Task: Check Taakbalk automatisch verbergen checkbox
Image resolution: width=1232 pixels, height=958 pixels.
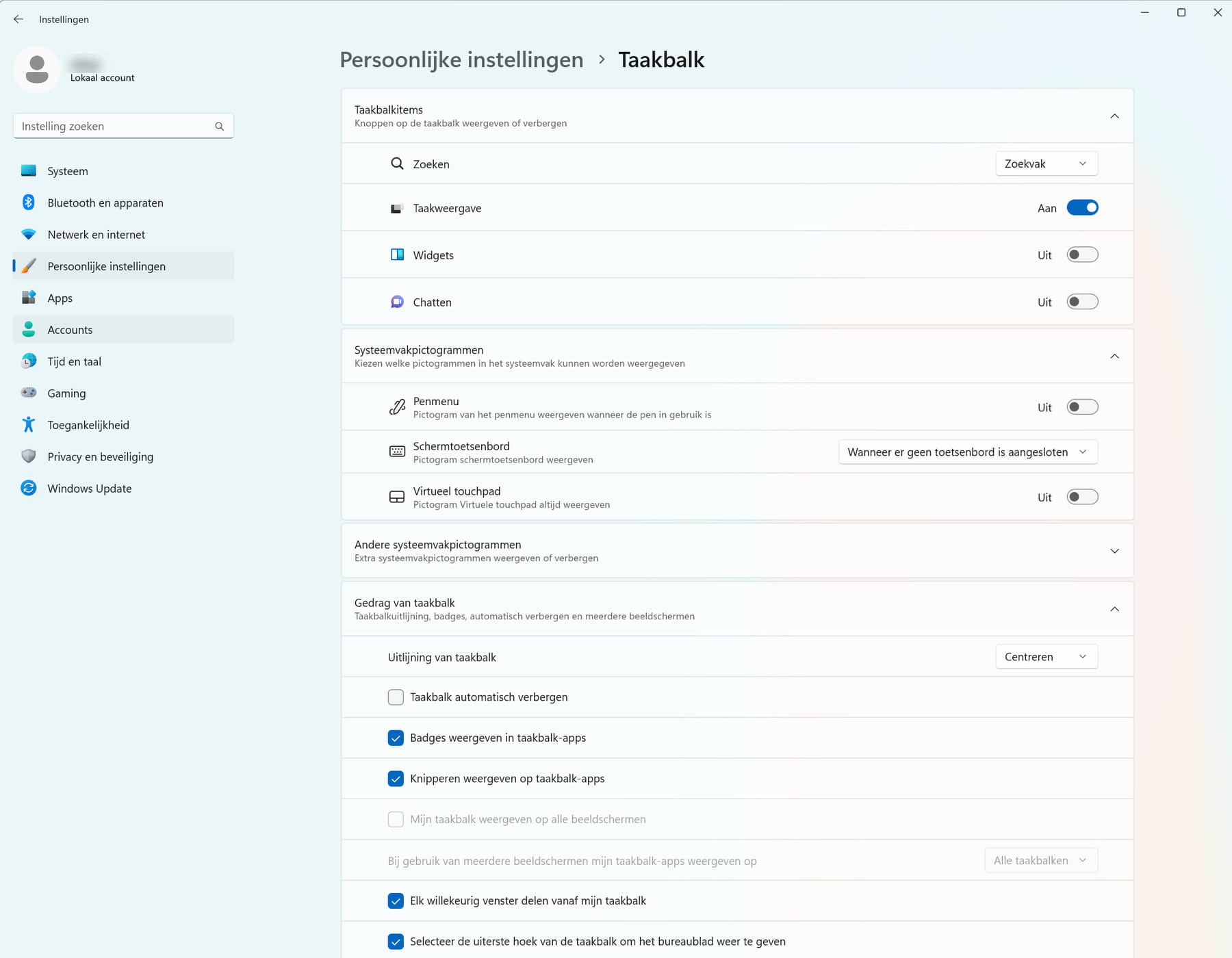Action: pyautogui.click(x=396, y=697)
